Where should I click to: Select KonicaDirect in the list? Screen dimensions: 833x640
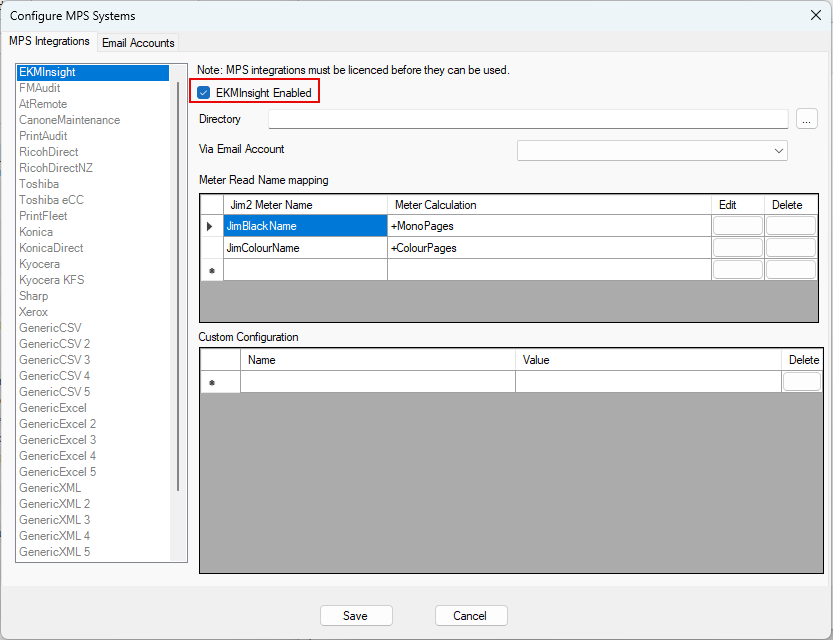(x=93, y=248)
